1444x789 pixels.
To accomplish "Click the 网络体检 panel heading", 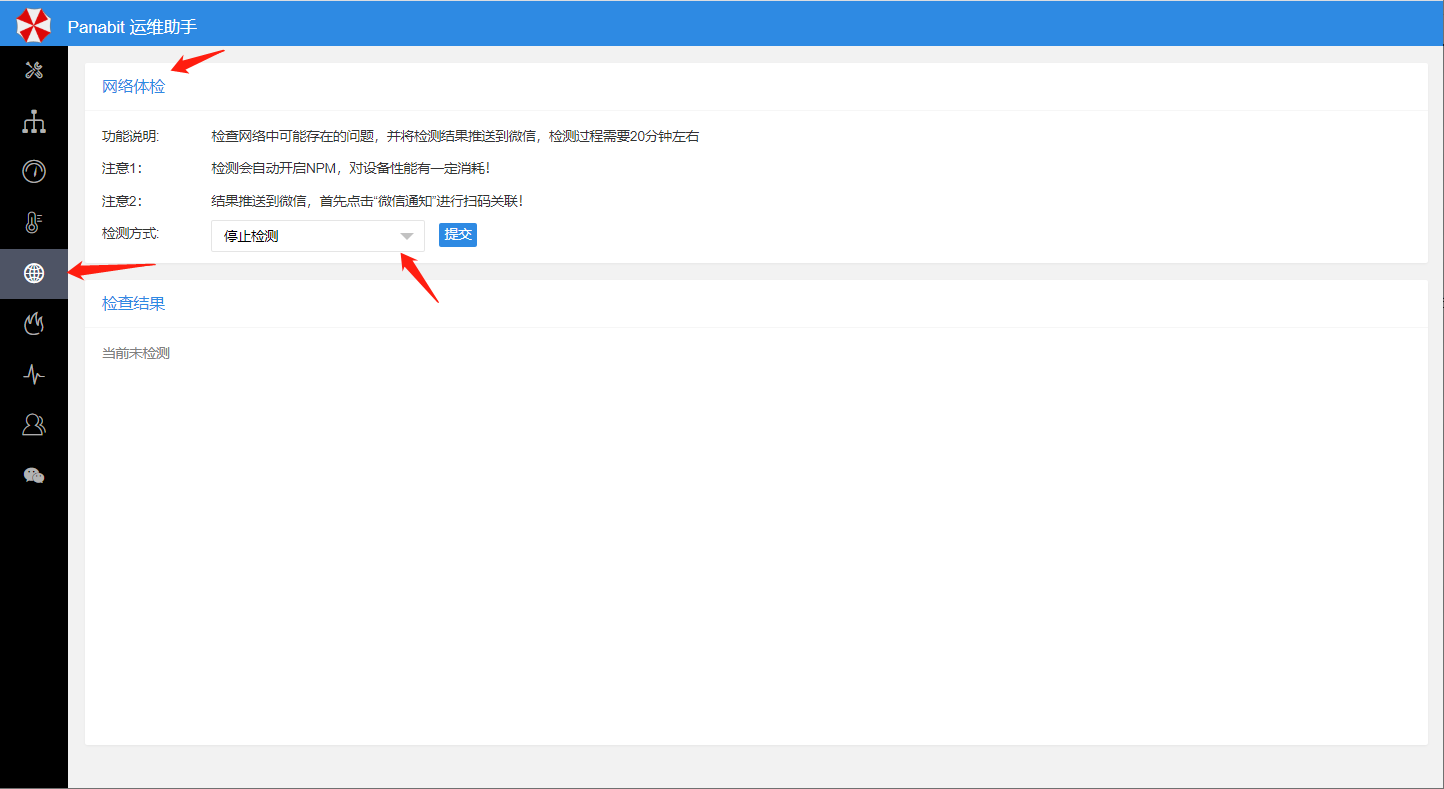I will tap(134, 87).
